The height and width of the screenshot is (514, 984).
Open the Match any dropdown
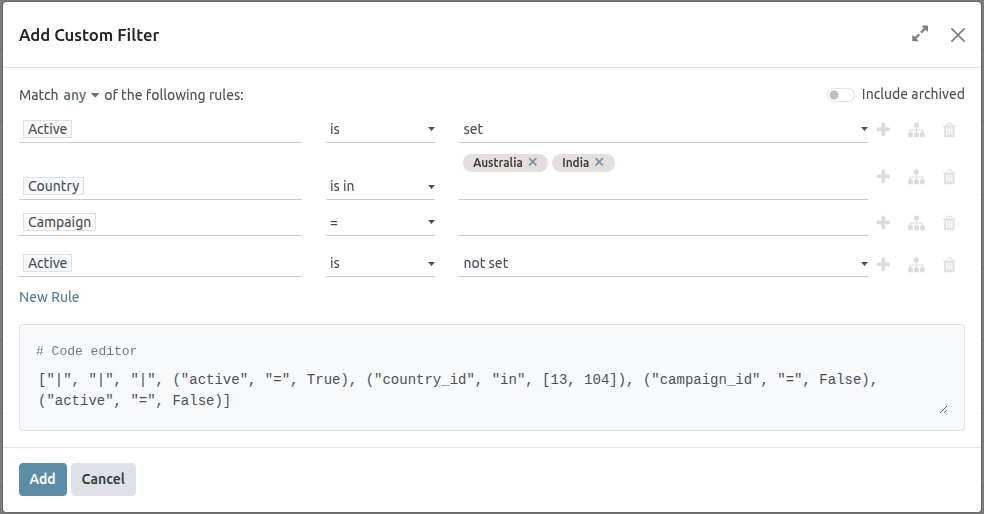tap(81, 96)
